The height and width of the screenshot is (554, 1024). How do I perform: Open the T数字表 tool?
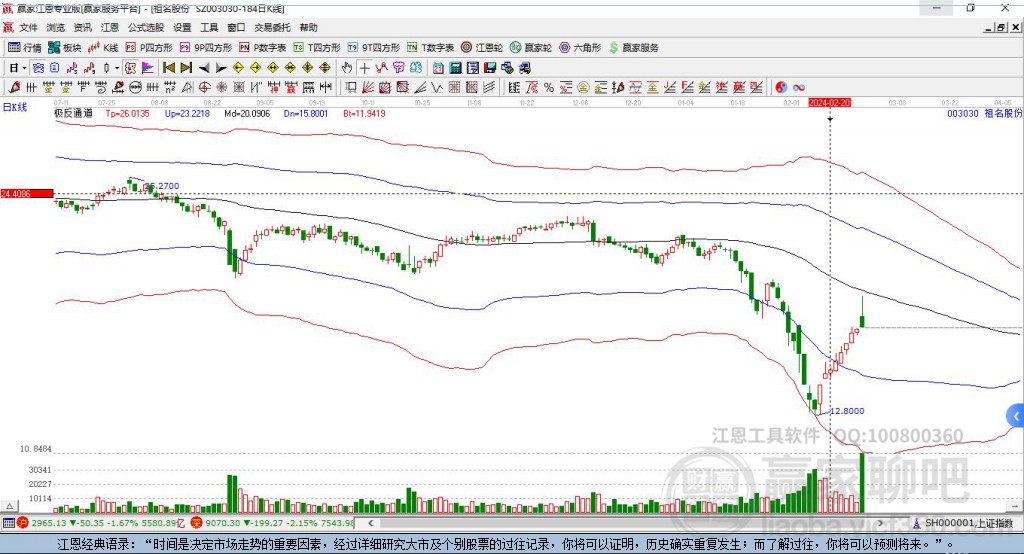[x=430, y=48]
